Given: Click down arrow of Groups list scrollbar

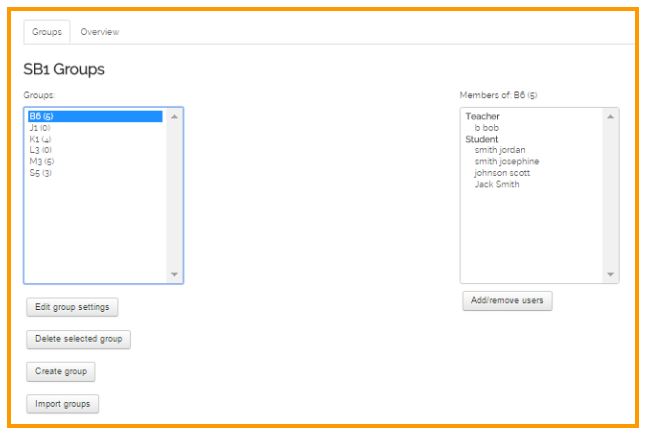Looking at the screenshot, I should point(174,274).
